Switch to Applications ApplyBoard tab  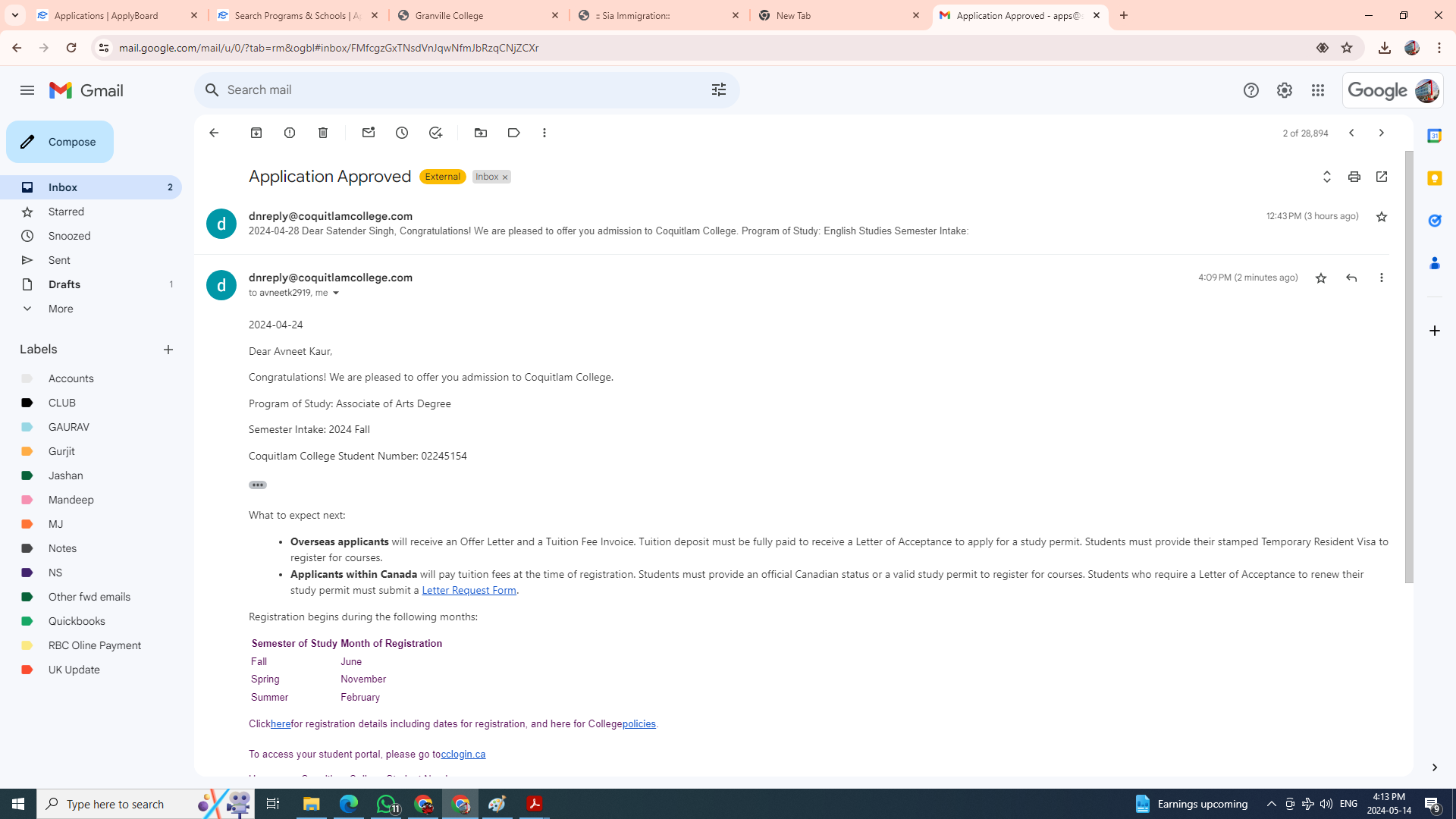click(x=118, y=15)
